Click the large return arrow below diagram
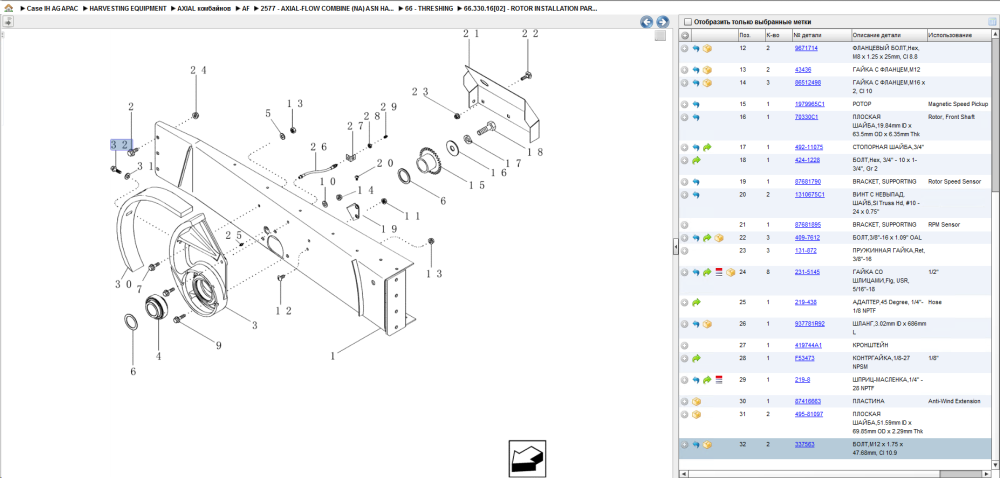Image resolution: width=1000 pixels, height=478 pixels. point(527,457)
